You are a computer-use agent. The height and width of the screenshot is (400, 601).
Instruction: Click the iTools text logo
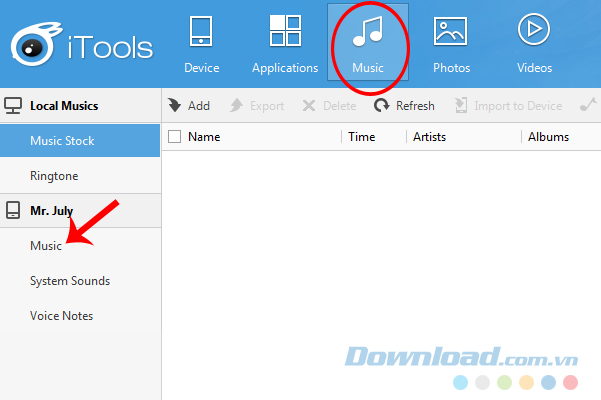pos(110,48)
